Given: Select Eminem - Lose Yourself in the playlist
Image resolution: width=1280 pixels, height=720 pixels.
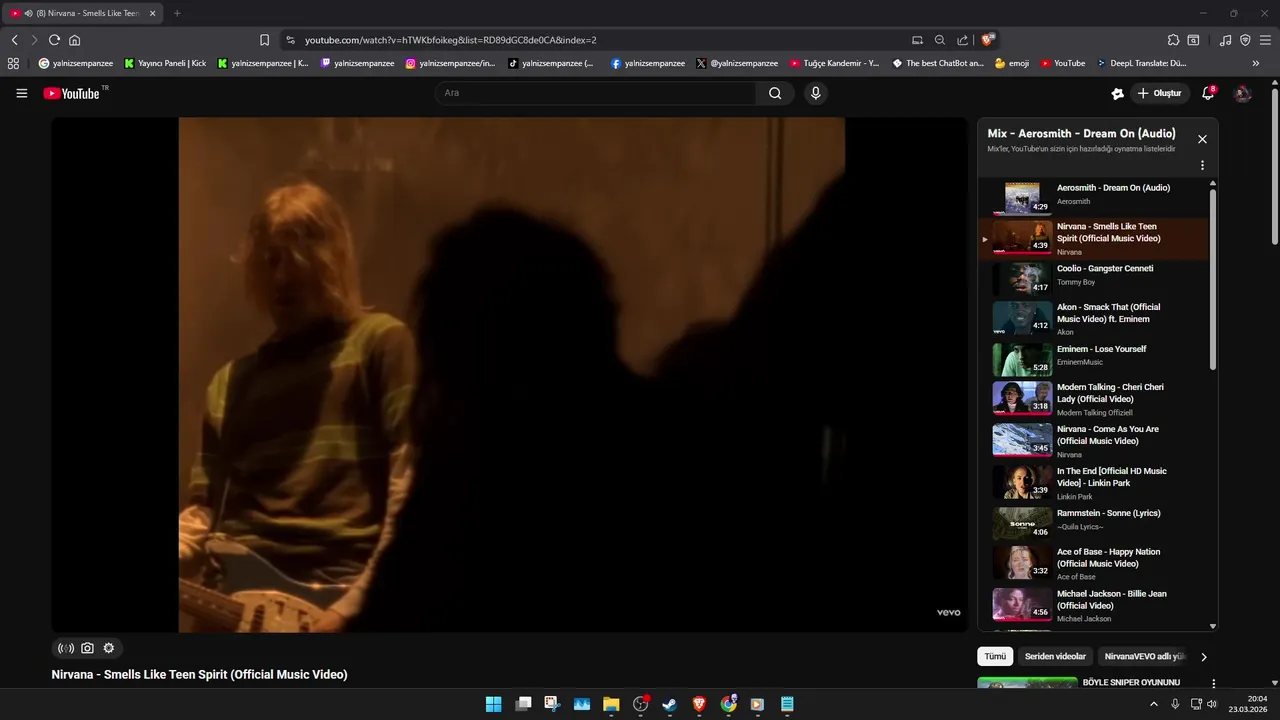Looking at the screenshot, I should click(x=1093, y=359).
